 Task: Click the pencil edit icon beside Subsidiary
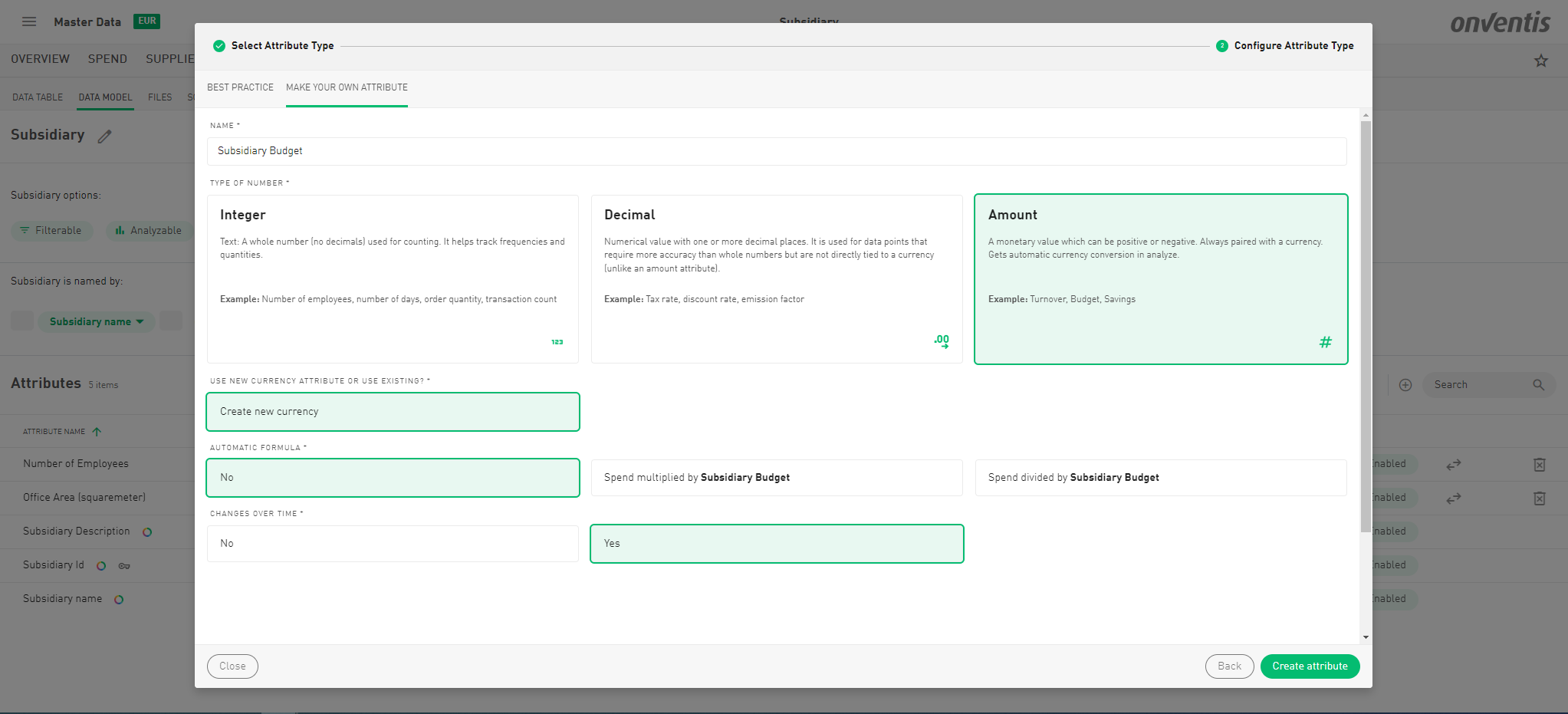pos(105,137)
